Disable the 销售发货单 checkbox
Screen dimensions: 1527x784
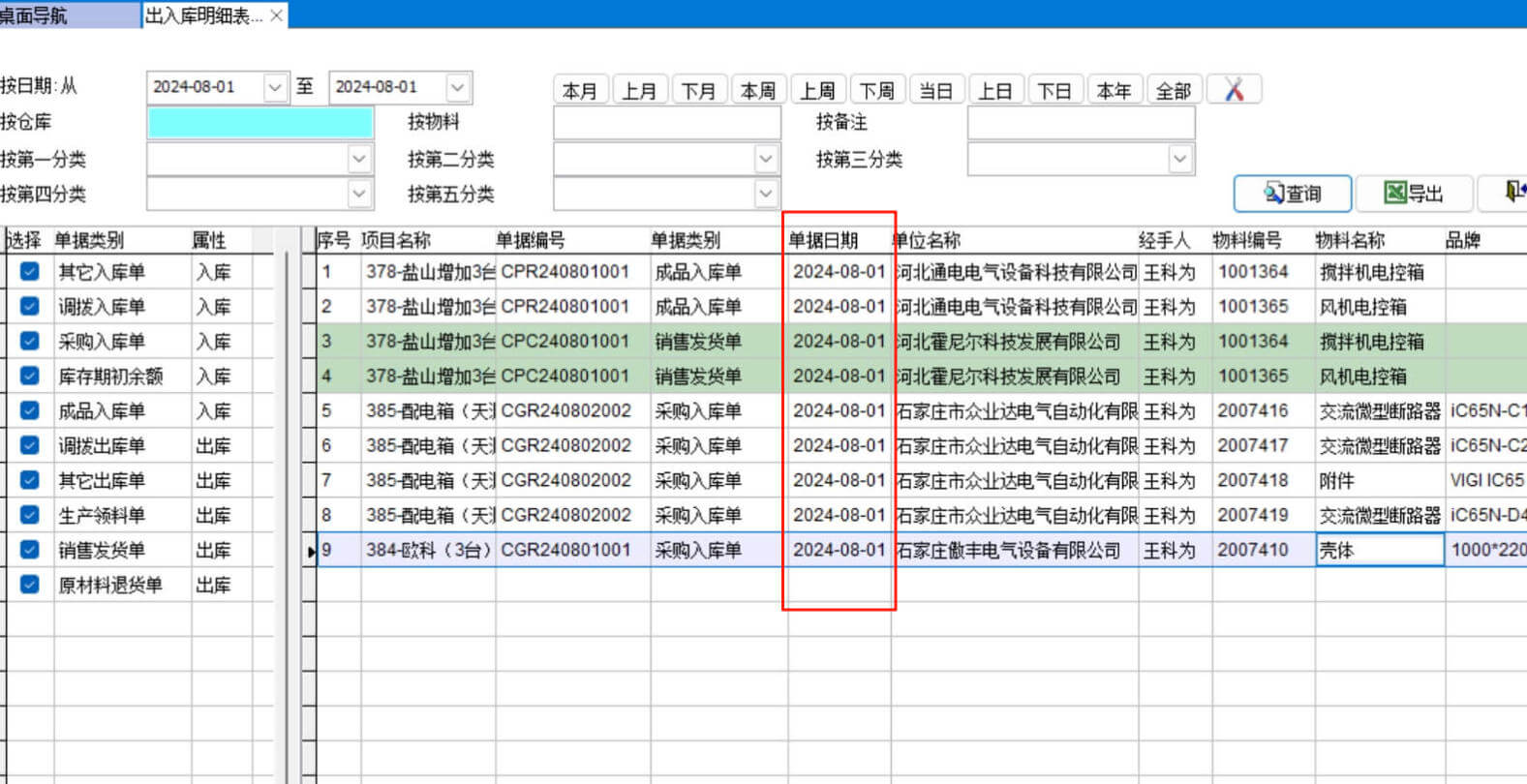pos(30,550)
